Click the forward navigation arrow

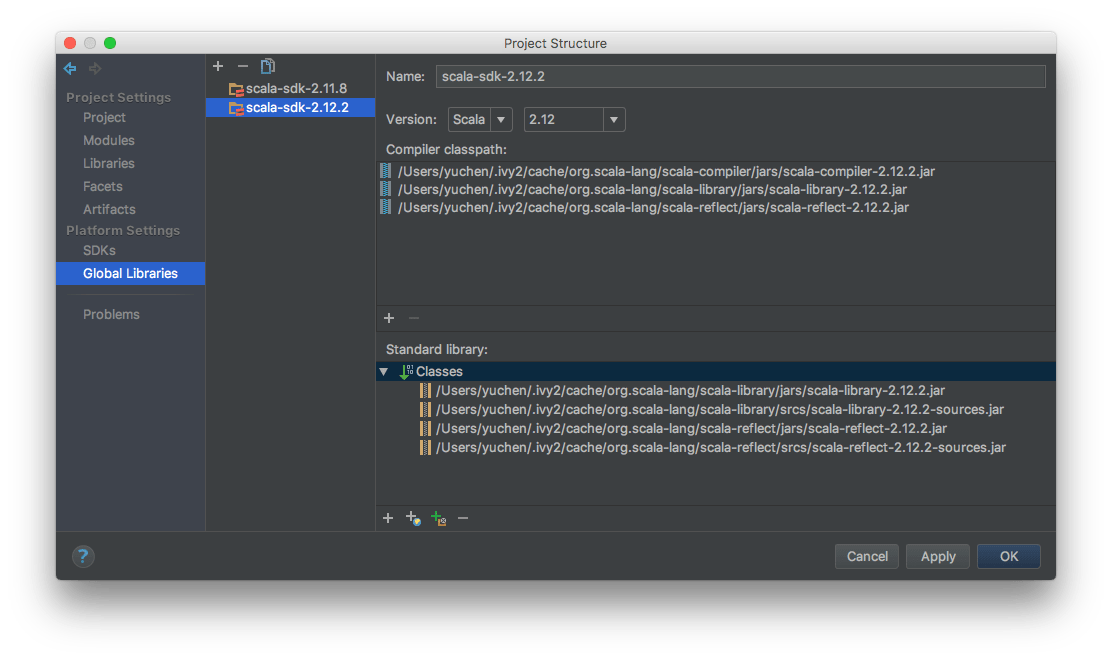tap(95, 68)
